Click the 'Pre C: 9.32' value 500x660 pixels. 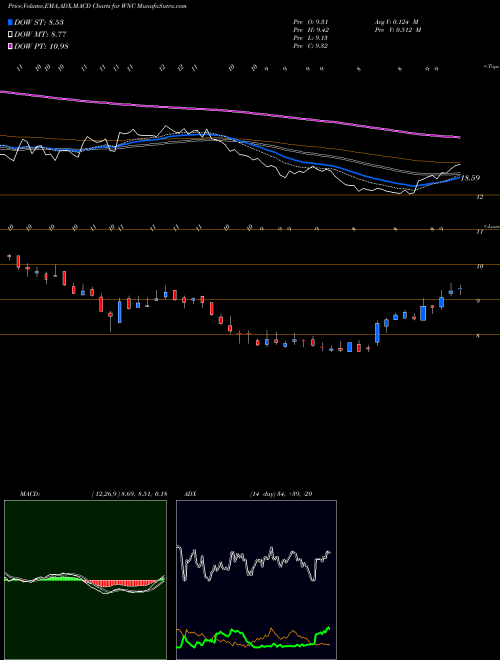point(311,46)
